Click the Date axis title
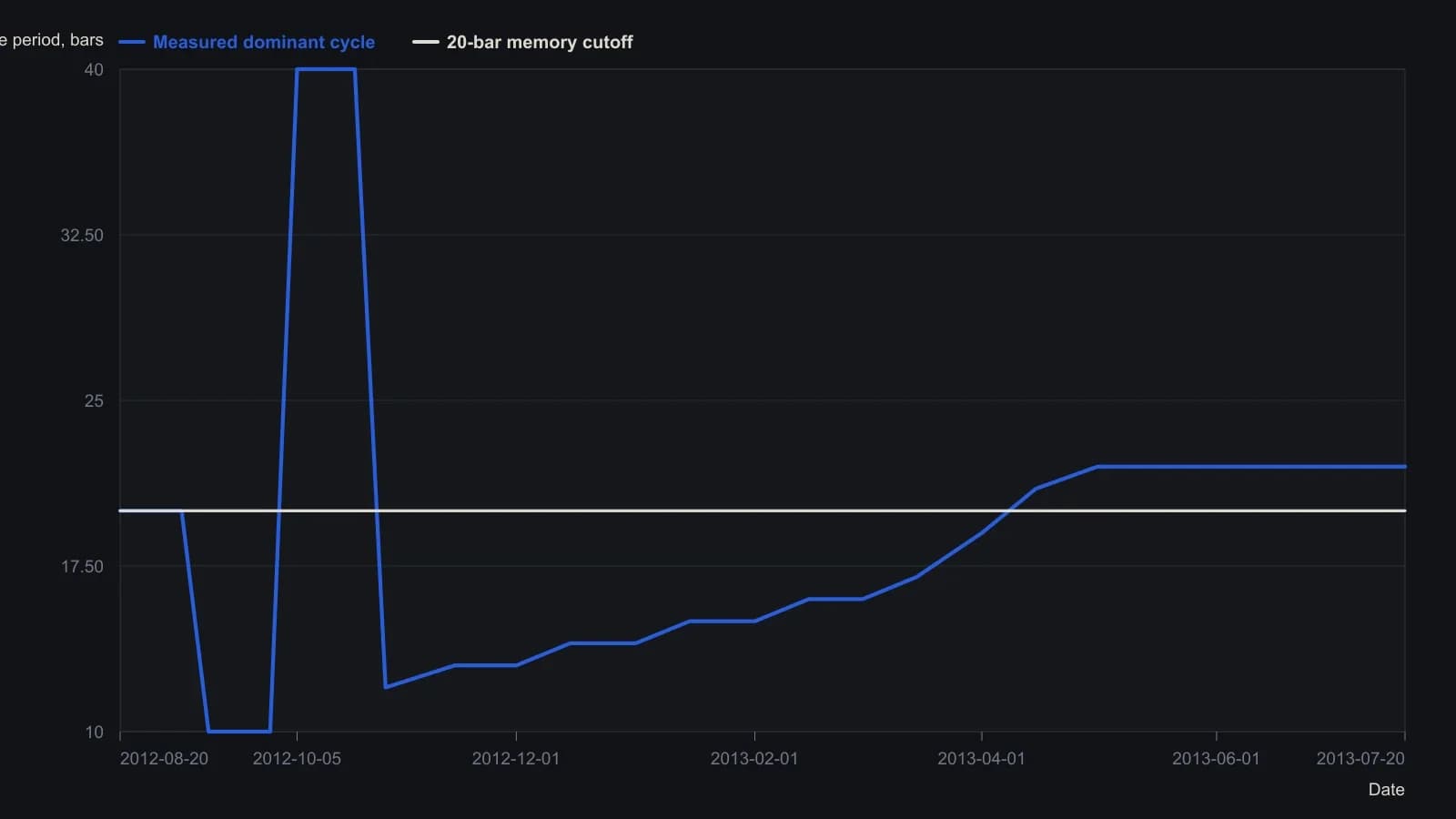The height and width of the screenshot is (819, 1456). 1386,789
